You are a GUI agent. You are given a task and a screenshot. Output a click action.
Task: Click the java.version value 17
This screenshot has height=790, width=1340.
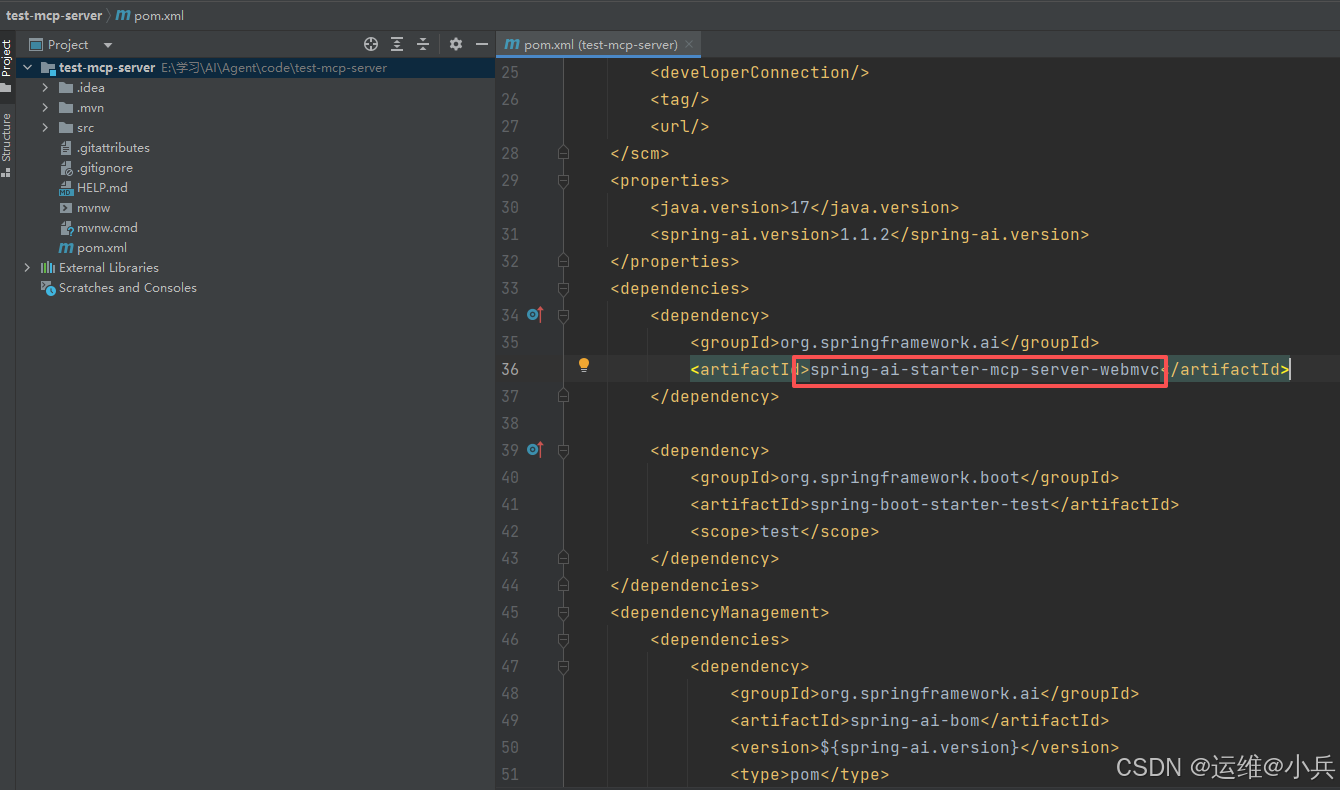(x=800, y=207)
